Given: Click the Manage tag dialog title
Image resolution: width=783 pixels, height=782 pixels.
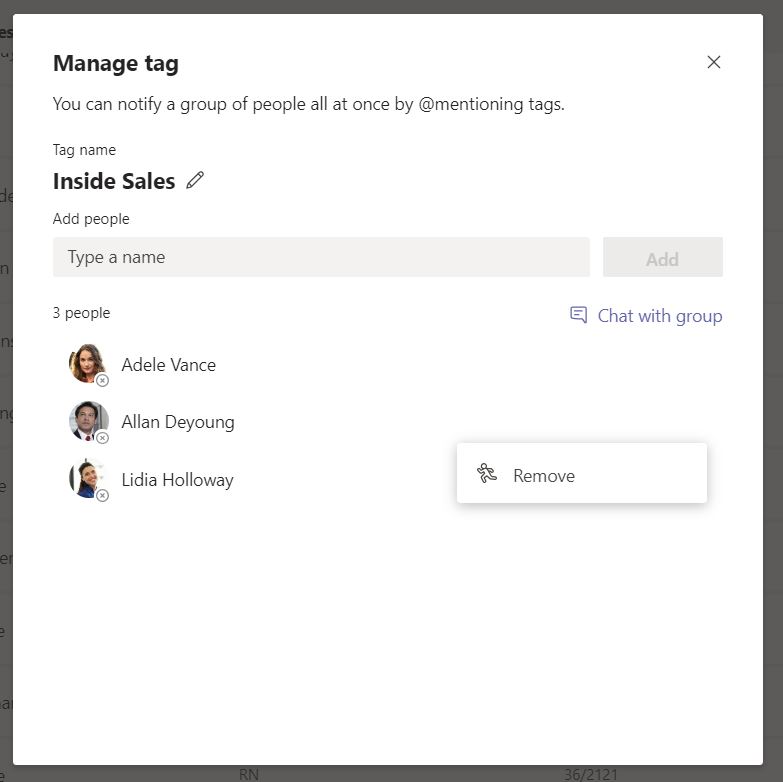Looking at the screenshot, I should (116, 64).
